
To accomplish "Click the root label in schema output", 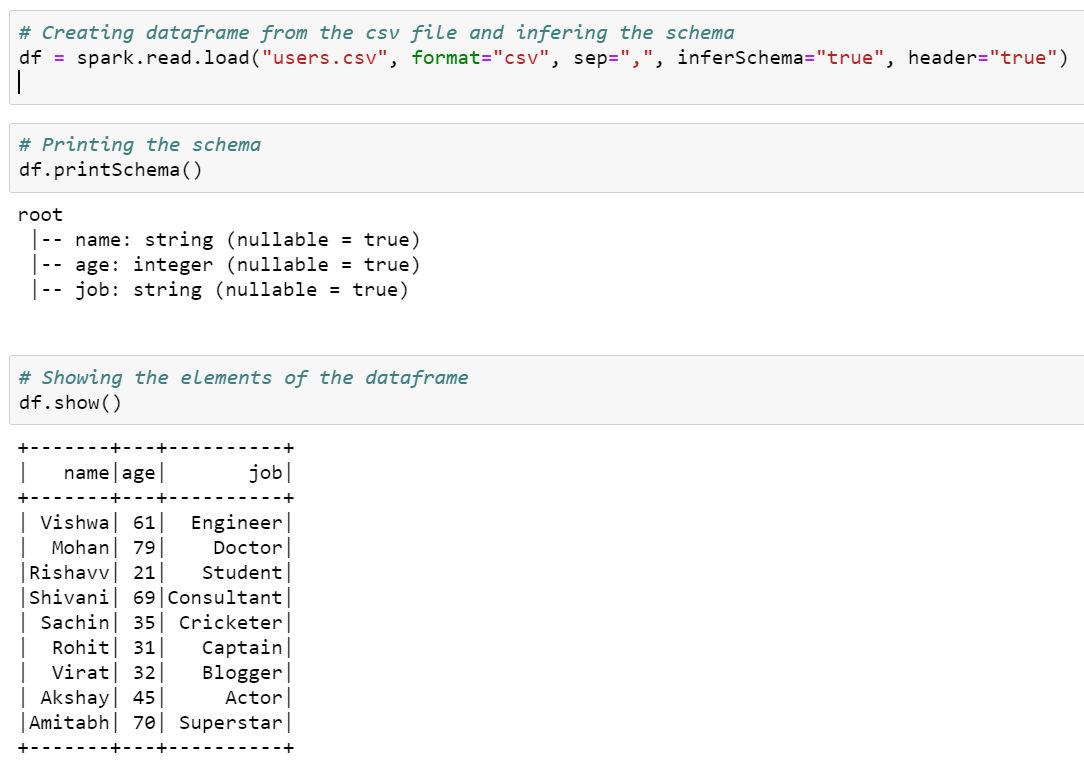I will [x=39, y=214].
